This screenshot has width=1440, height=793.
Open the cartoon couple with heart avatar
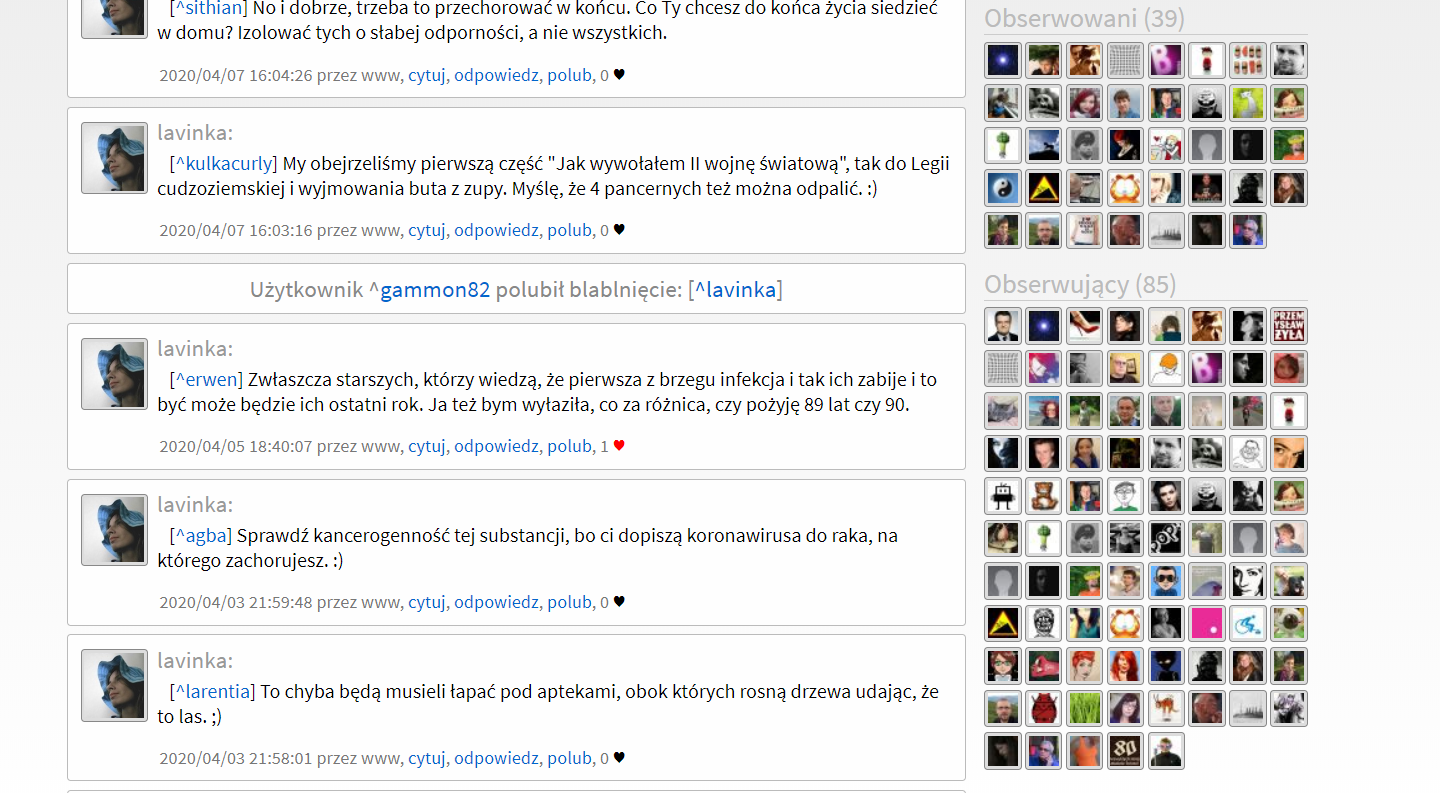[1166, 145]
